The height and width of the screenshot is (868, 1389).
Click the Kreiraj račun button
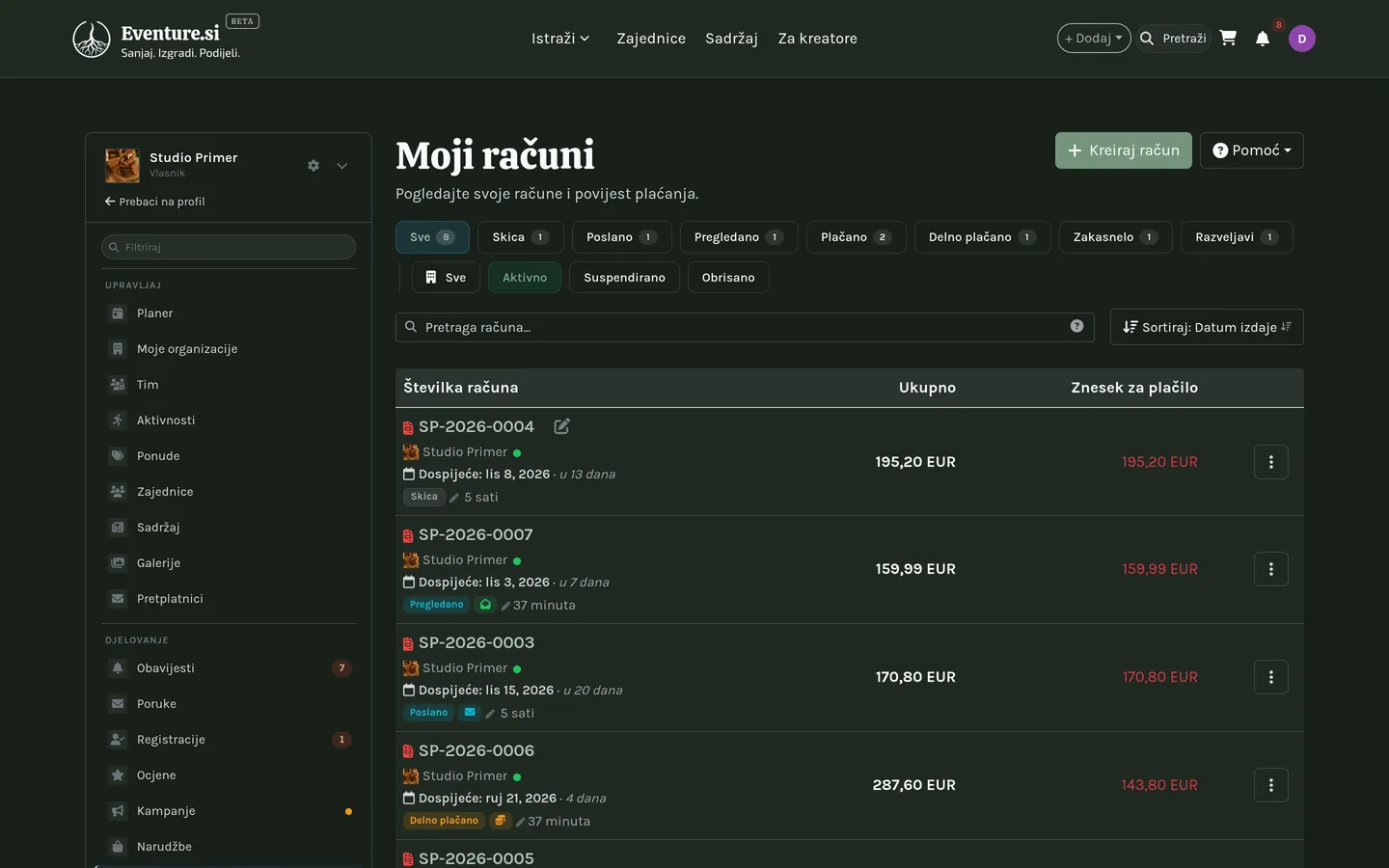(x=1124, y=150)
